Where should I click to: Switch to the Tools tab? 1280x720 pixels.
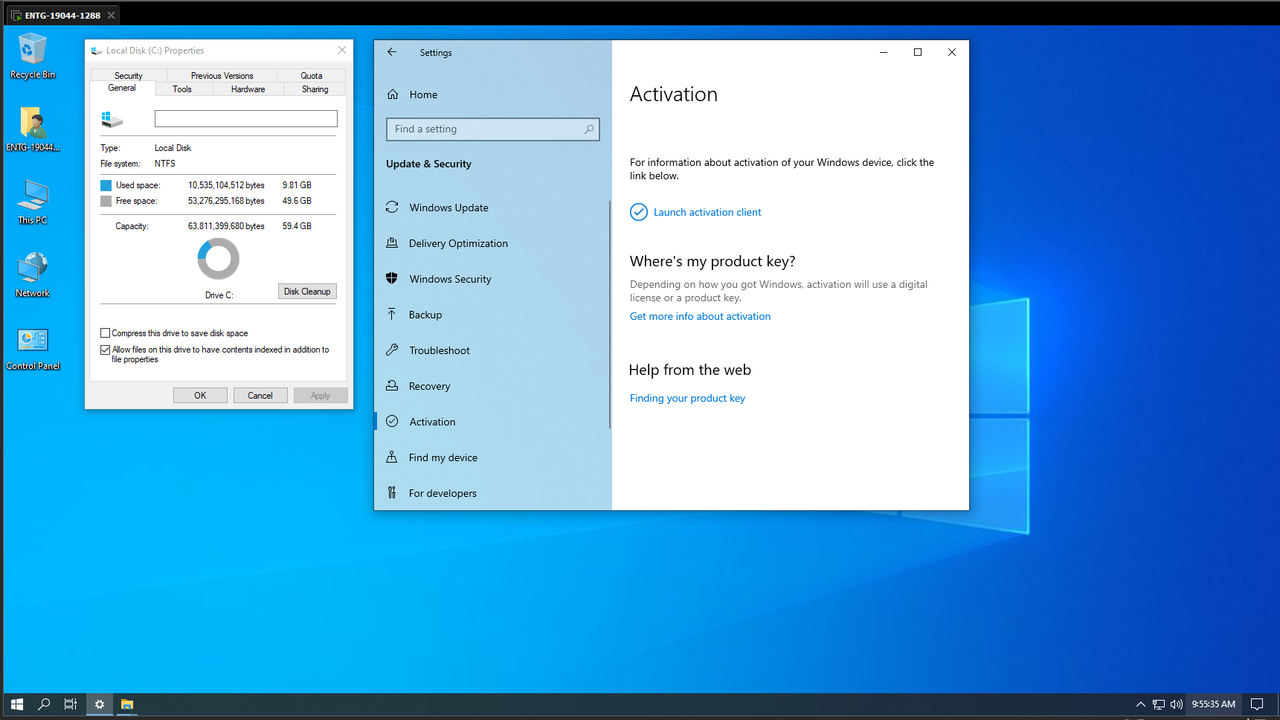point(182,89)
